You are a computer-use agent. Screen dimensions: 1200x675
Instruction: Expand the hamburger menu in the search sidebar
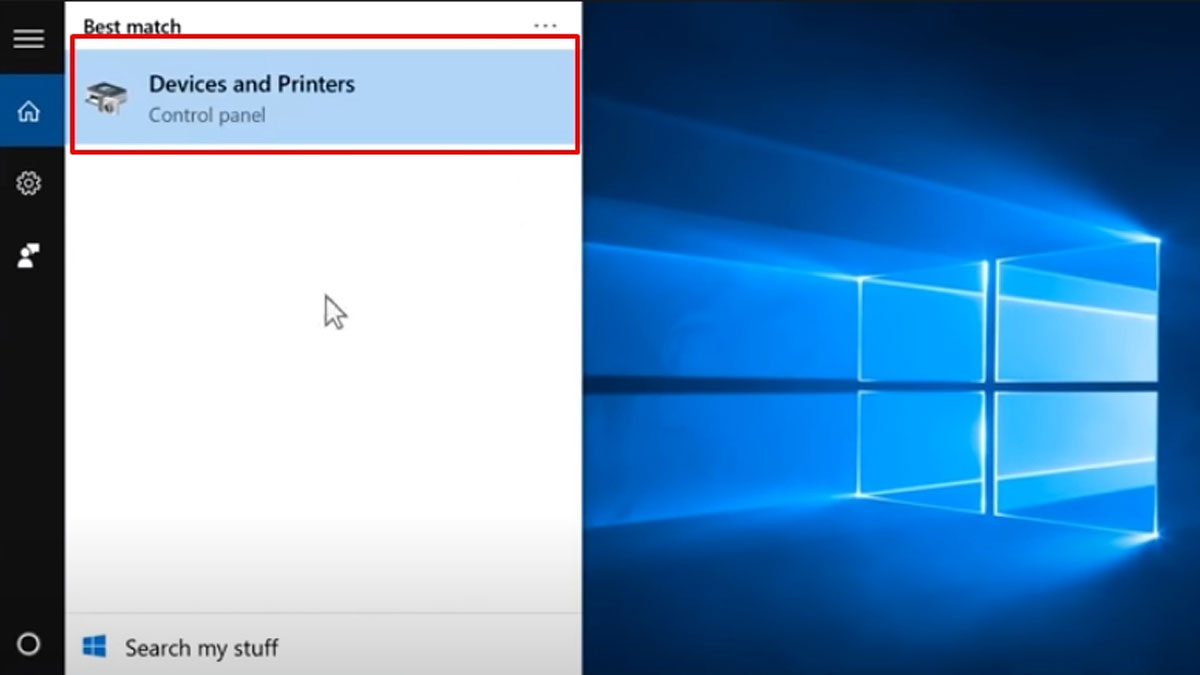pyautogui.click(x=28, y=39)
